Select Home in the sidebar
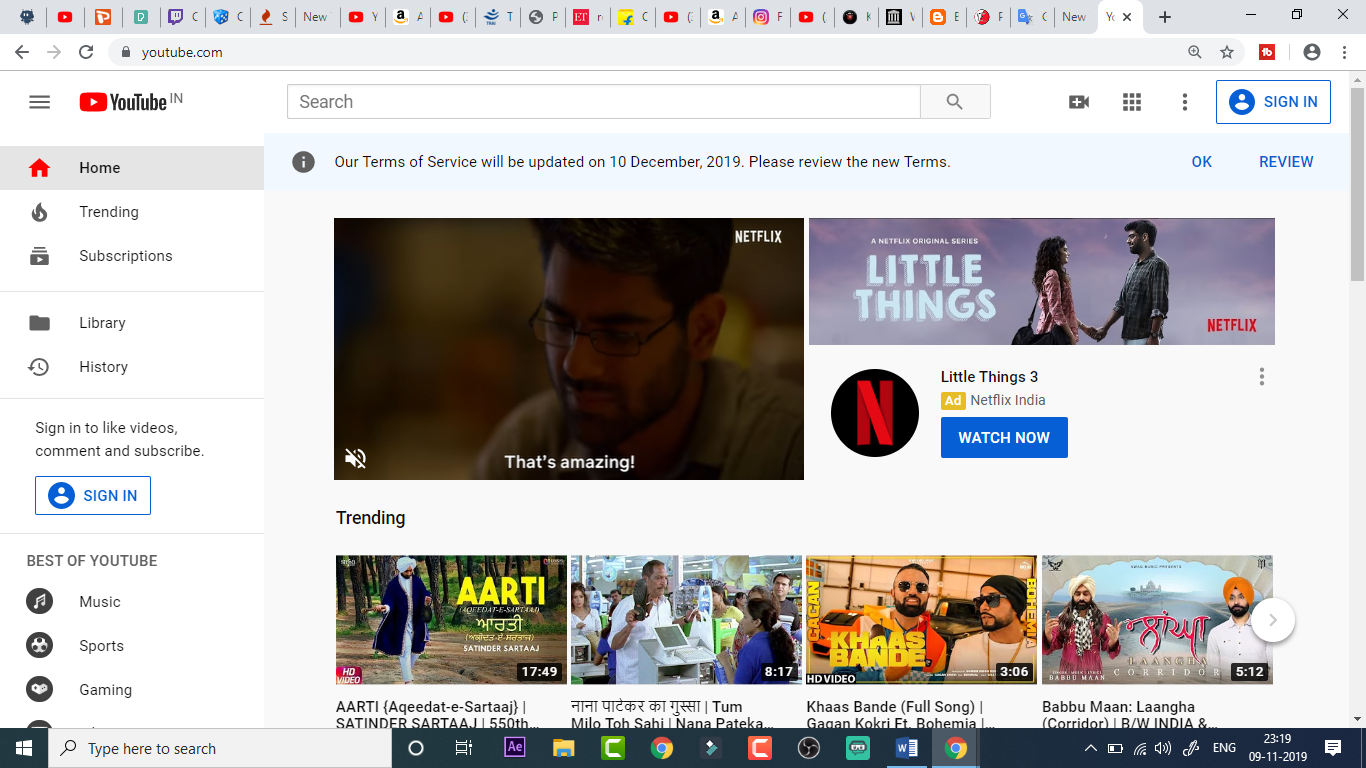 (x=132, y=168)
